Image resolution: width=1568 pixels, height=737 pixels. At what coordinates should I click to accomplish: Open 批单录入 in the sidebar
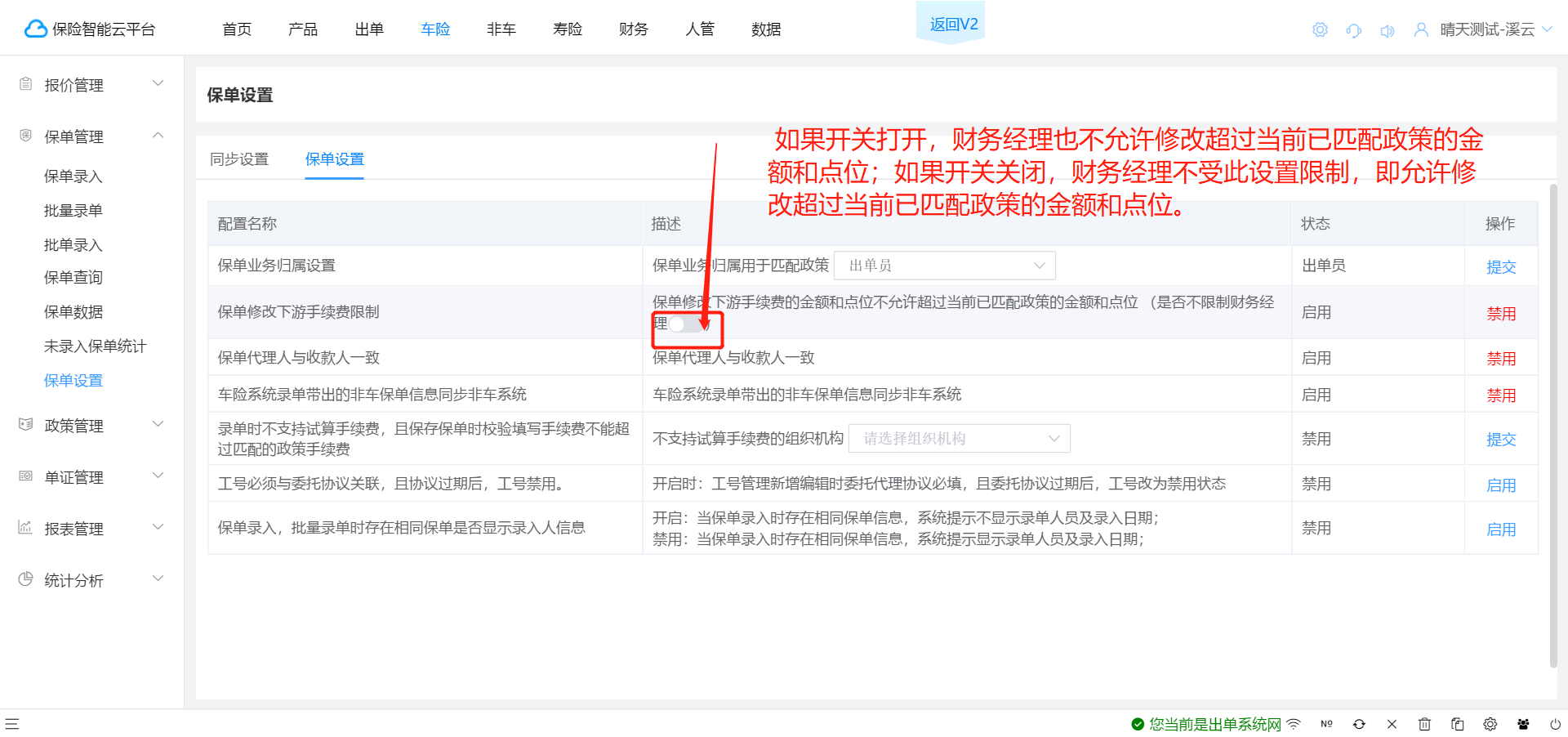[73, 245]
